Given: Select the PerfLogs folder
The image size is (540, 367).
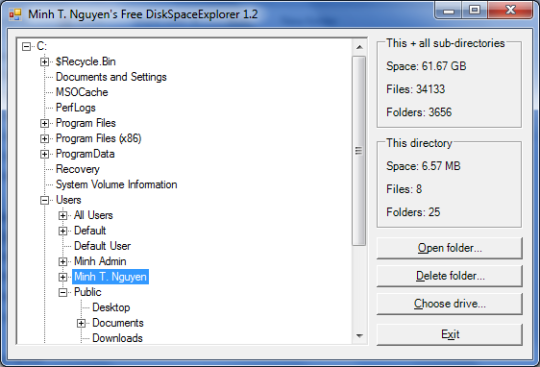Looking at the screenshot, I should [x=76, y=108].
